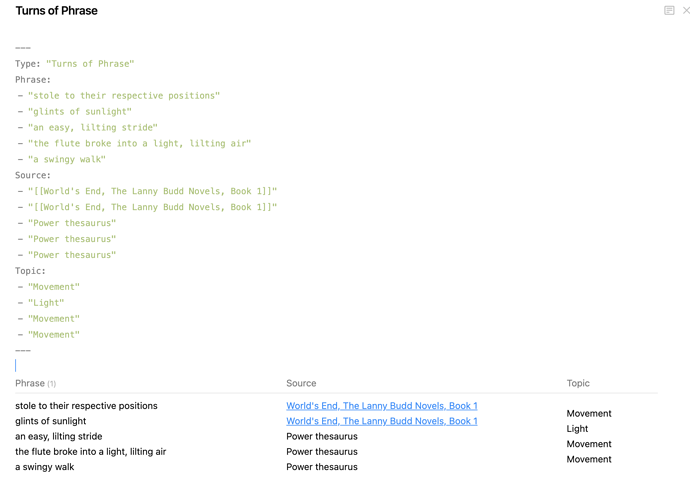This screenshot has width=690, height=485.
Task: Place cursor in Type: "Turns of Phrase" line
Action: pyautogui.click(x=74, y=64)
